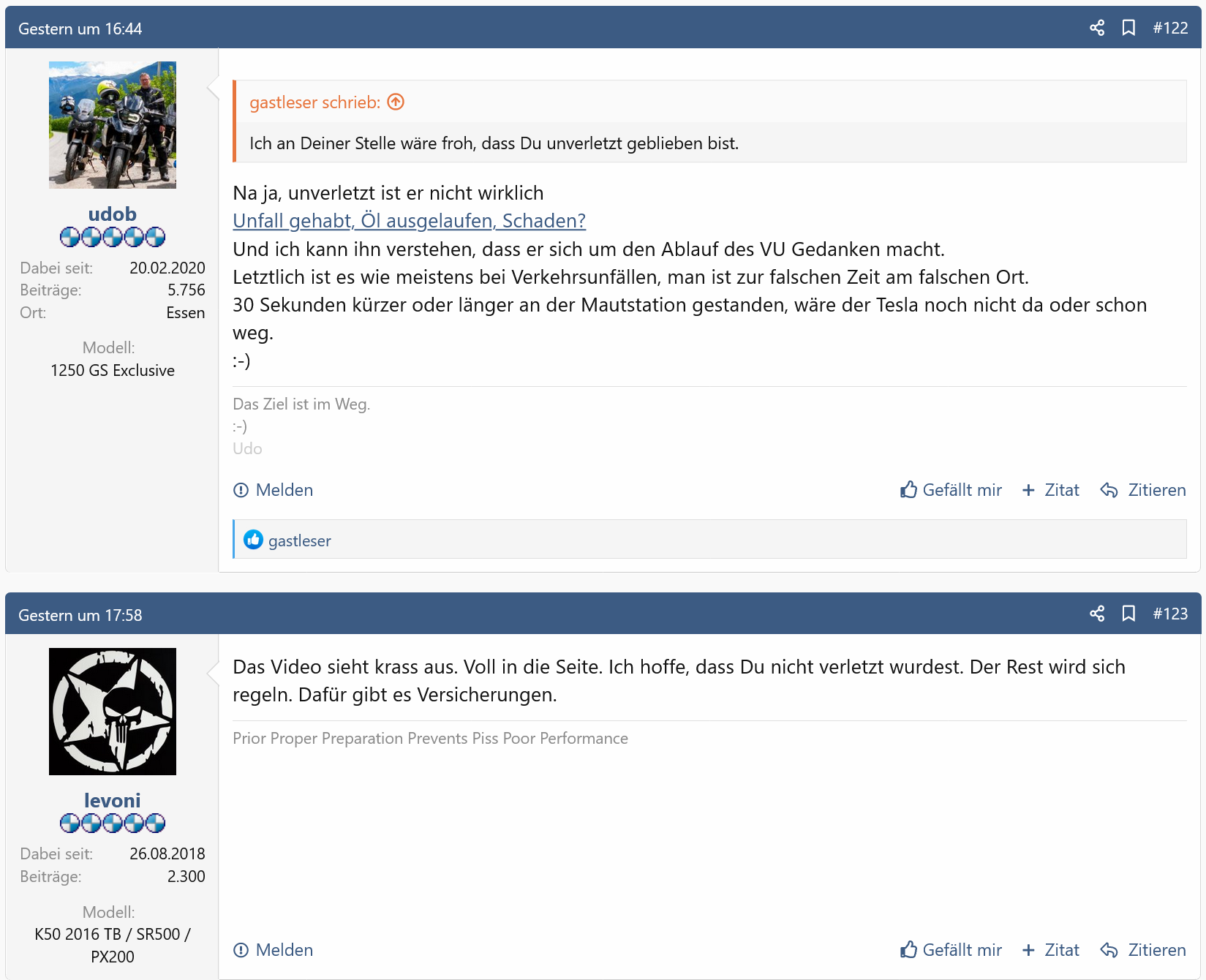This screenshot has height=980, width=1206.
Task: Open link 'Unfall gehabt, Öl ausgelaufen, Schaden?'
Action: click(x=409, y=221)
